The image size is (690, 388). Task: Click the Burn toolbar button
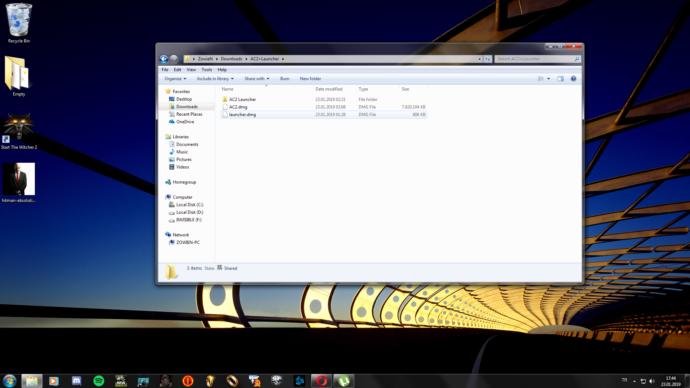pyautogui.click(x=285, y=79)
